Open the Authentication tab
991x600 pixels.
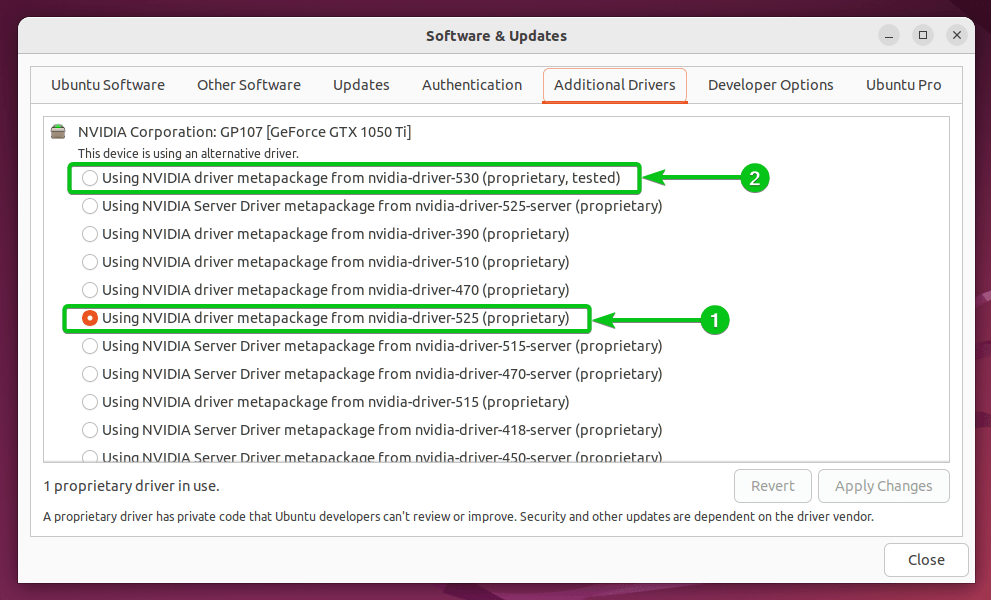click(472, 85)
